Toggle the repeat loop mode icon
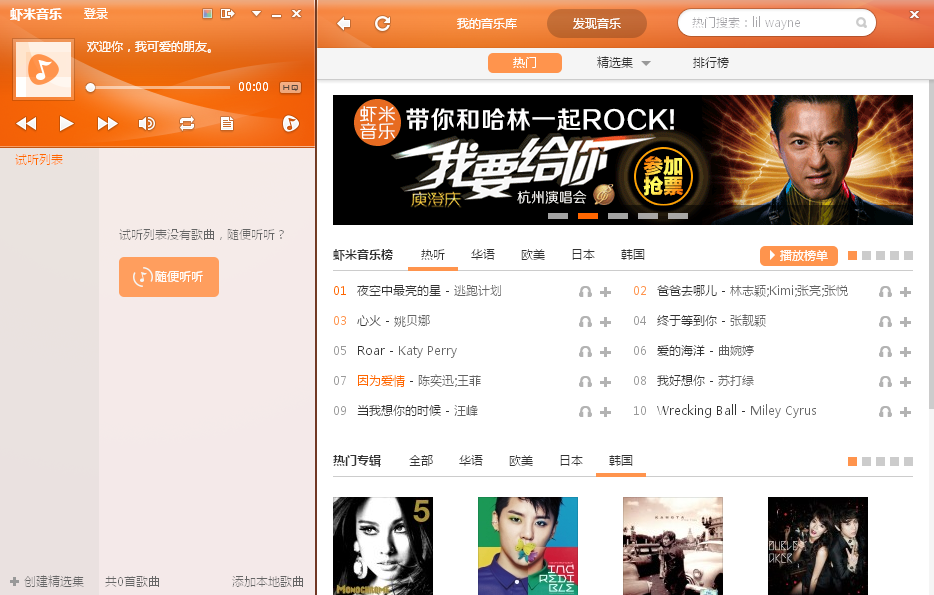Screen dimensions: 934x595 [187, 124]
